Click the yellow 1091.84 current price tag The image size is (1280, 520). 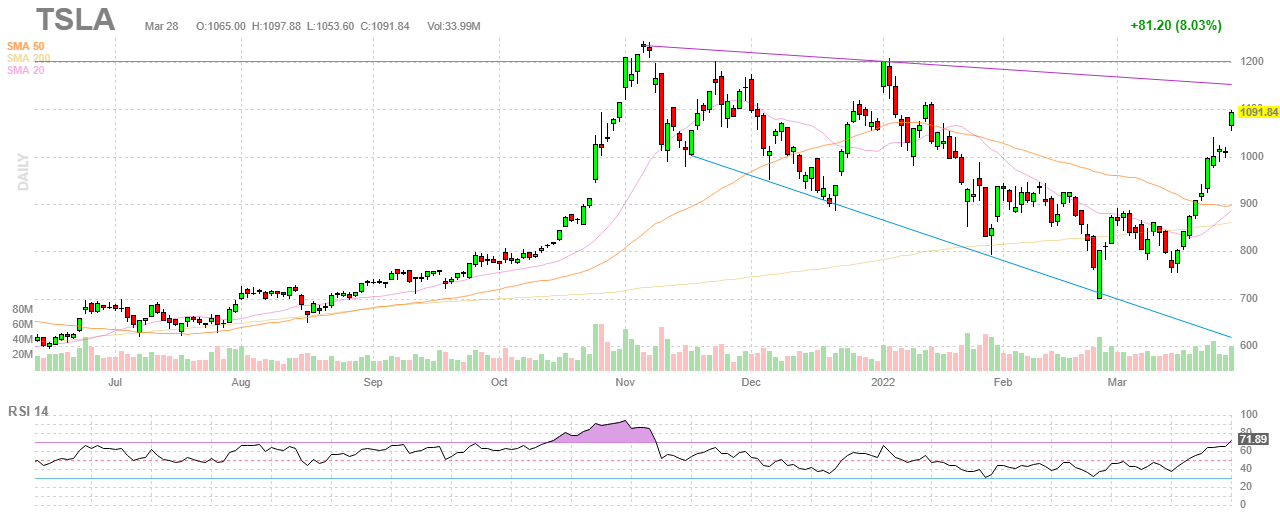coord(1258,112)
